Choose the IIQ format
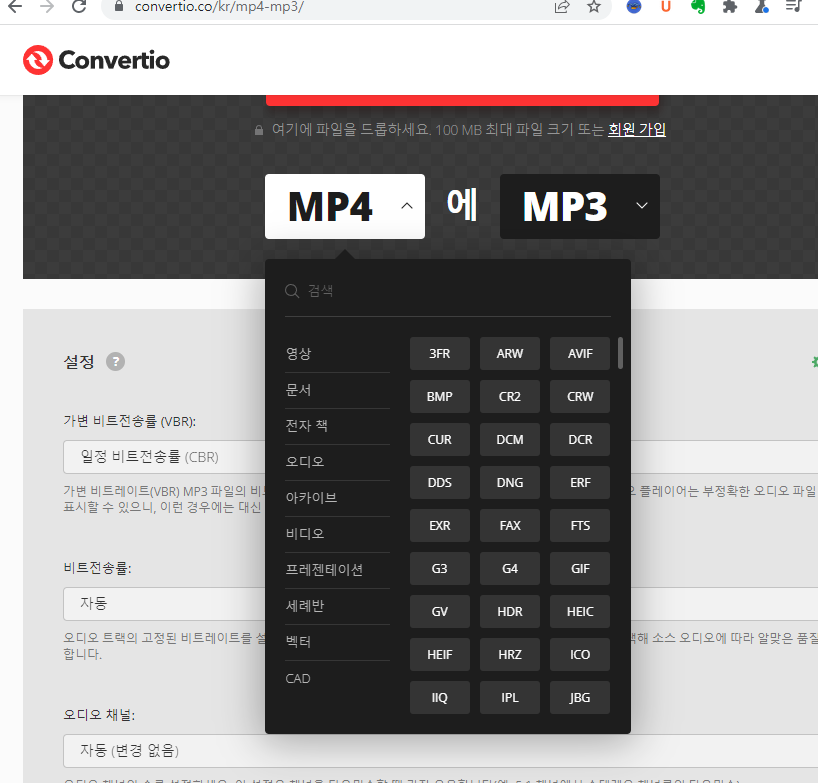Screen dimensions: 818x783 440,697
